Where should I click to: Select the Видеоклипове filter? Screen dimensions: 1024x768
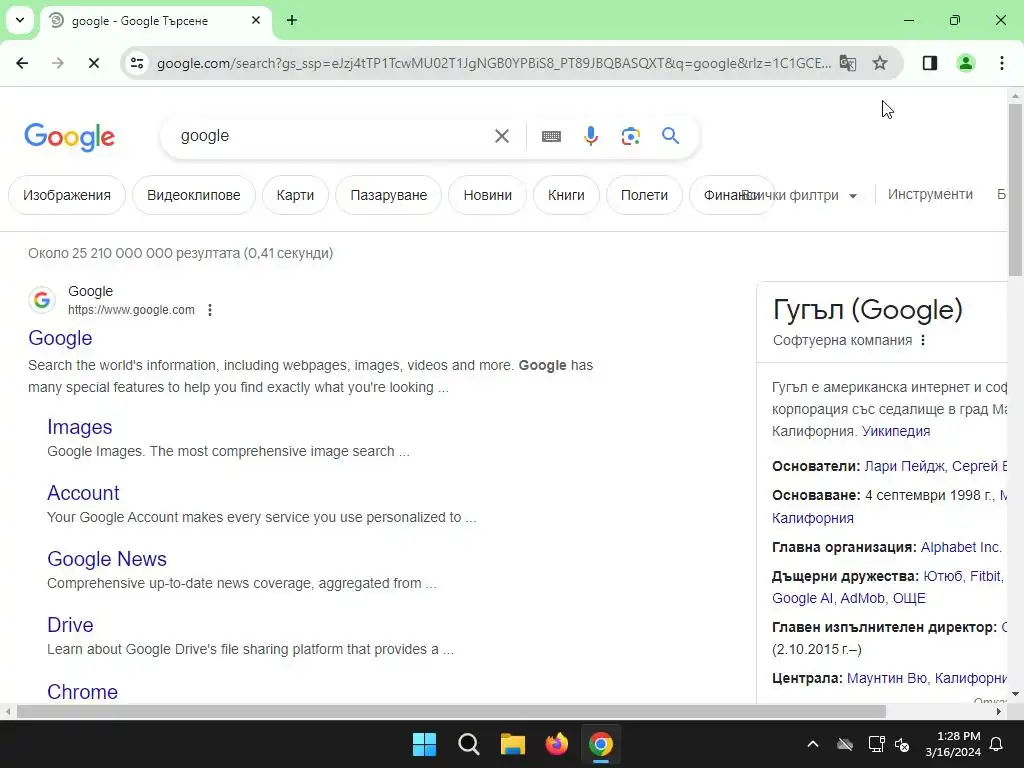tap(194, 195)
